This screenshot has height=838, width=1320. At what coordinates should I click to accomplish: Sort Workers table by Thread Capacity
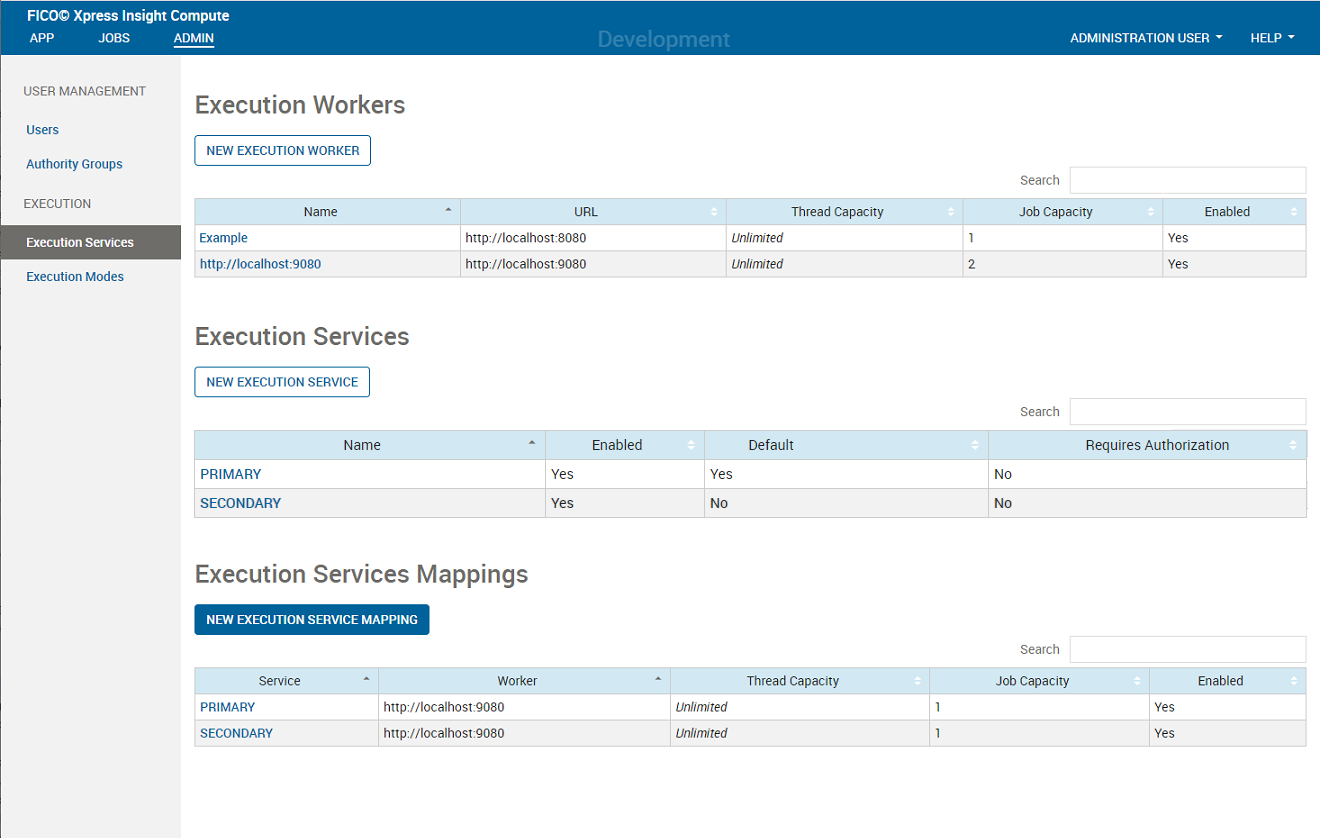[844, 212]
